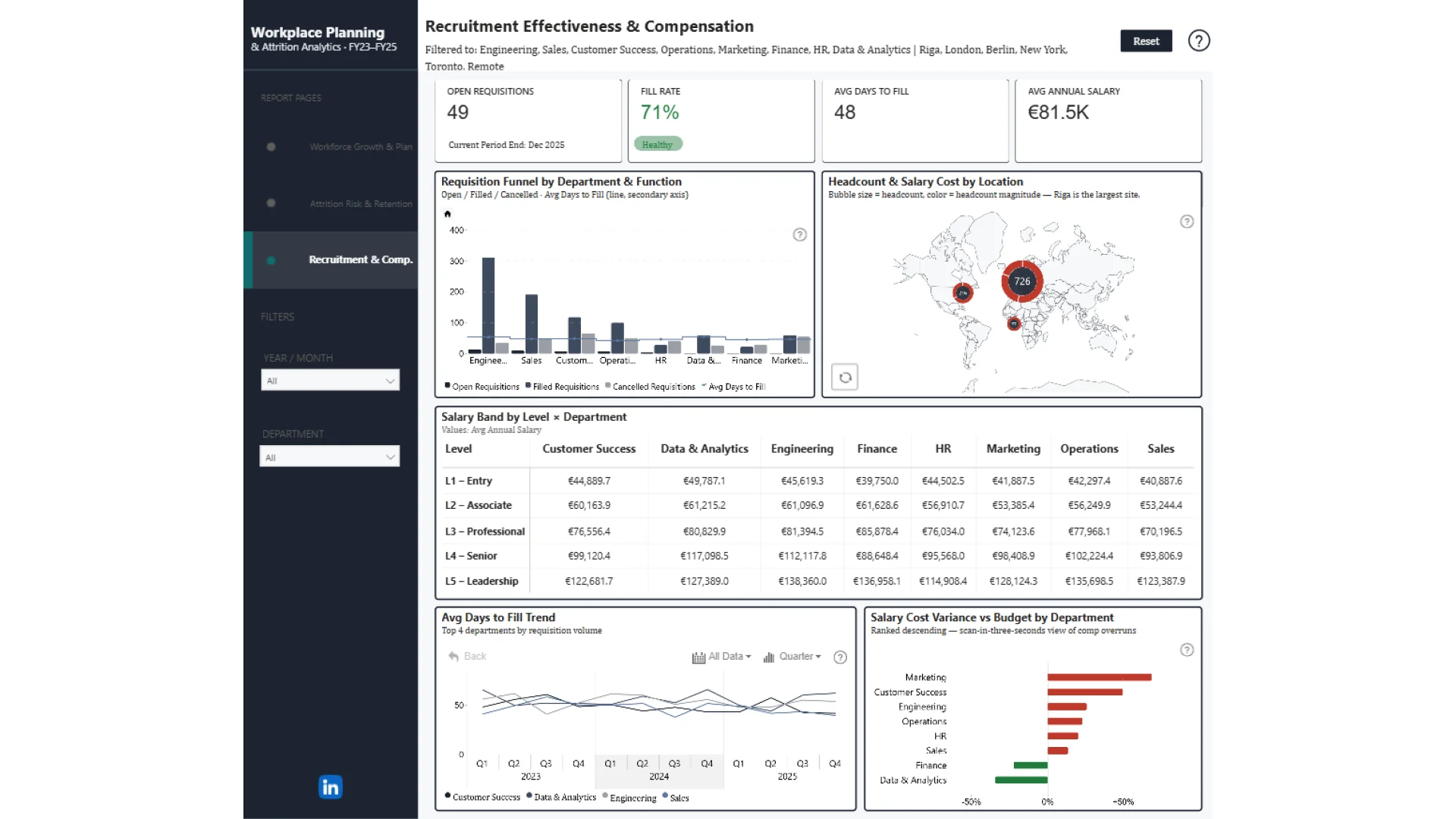Screen dimensions: 1456x819
Task: Click the Attrition Risk & Retention page bullet
Action: (x=271, y=203)
